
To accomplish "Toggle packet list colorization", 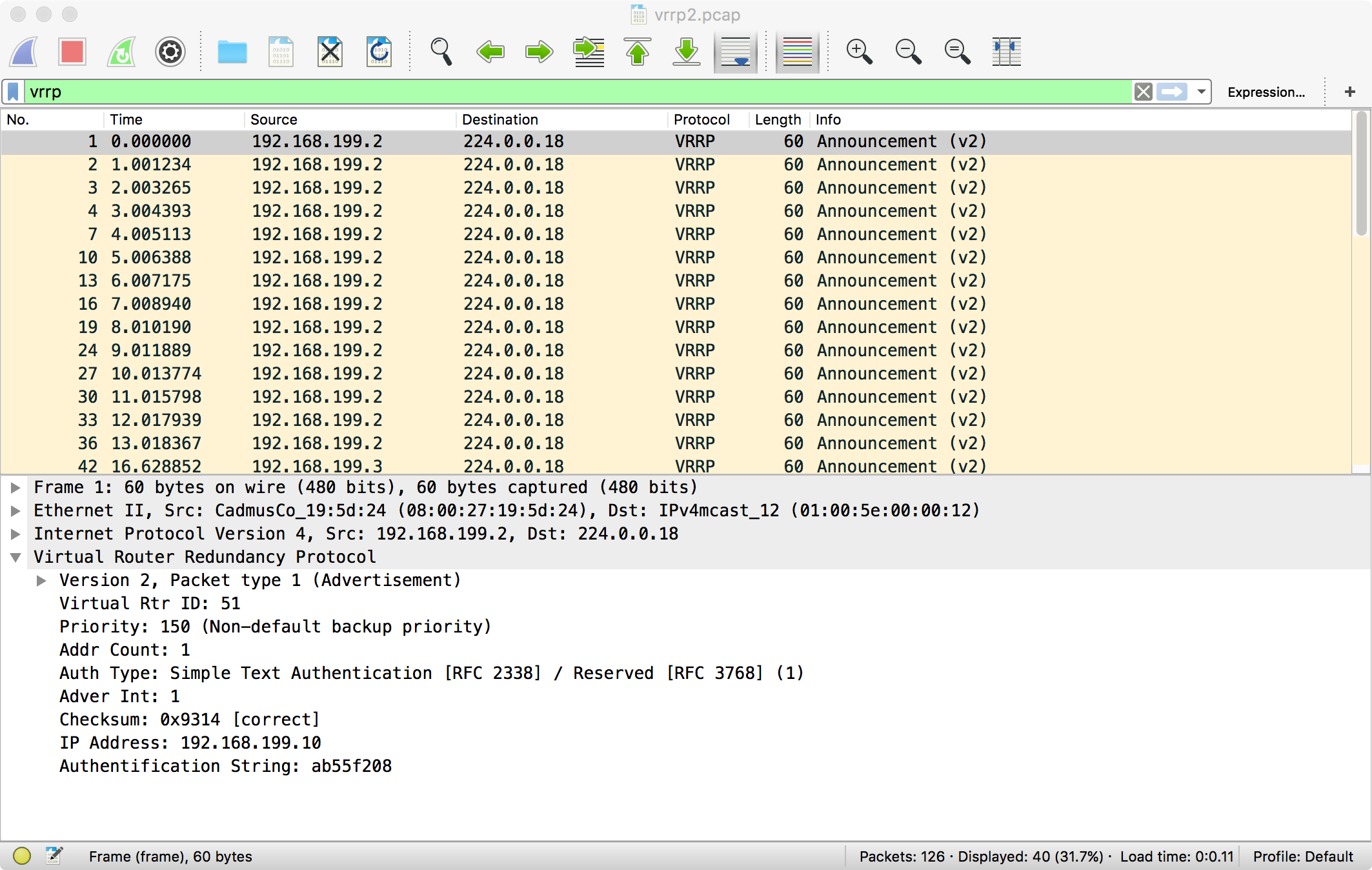I will 797,52.
